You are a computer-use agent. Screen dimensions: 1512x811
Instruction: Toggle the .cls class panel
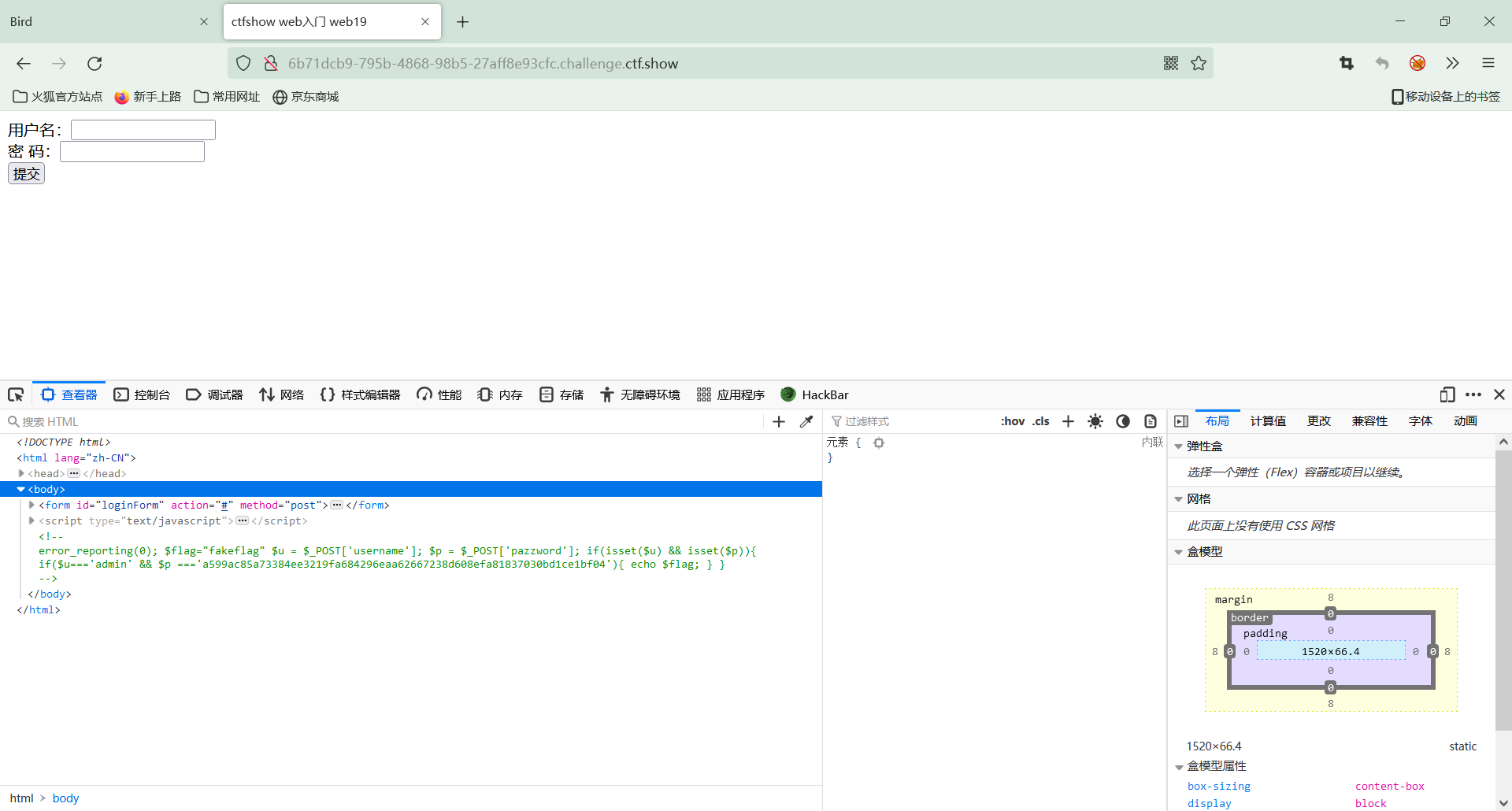click(x=1041, y=421)
